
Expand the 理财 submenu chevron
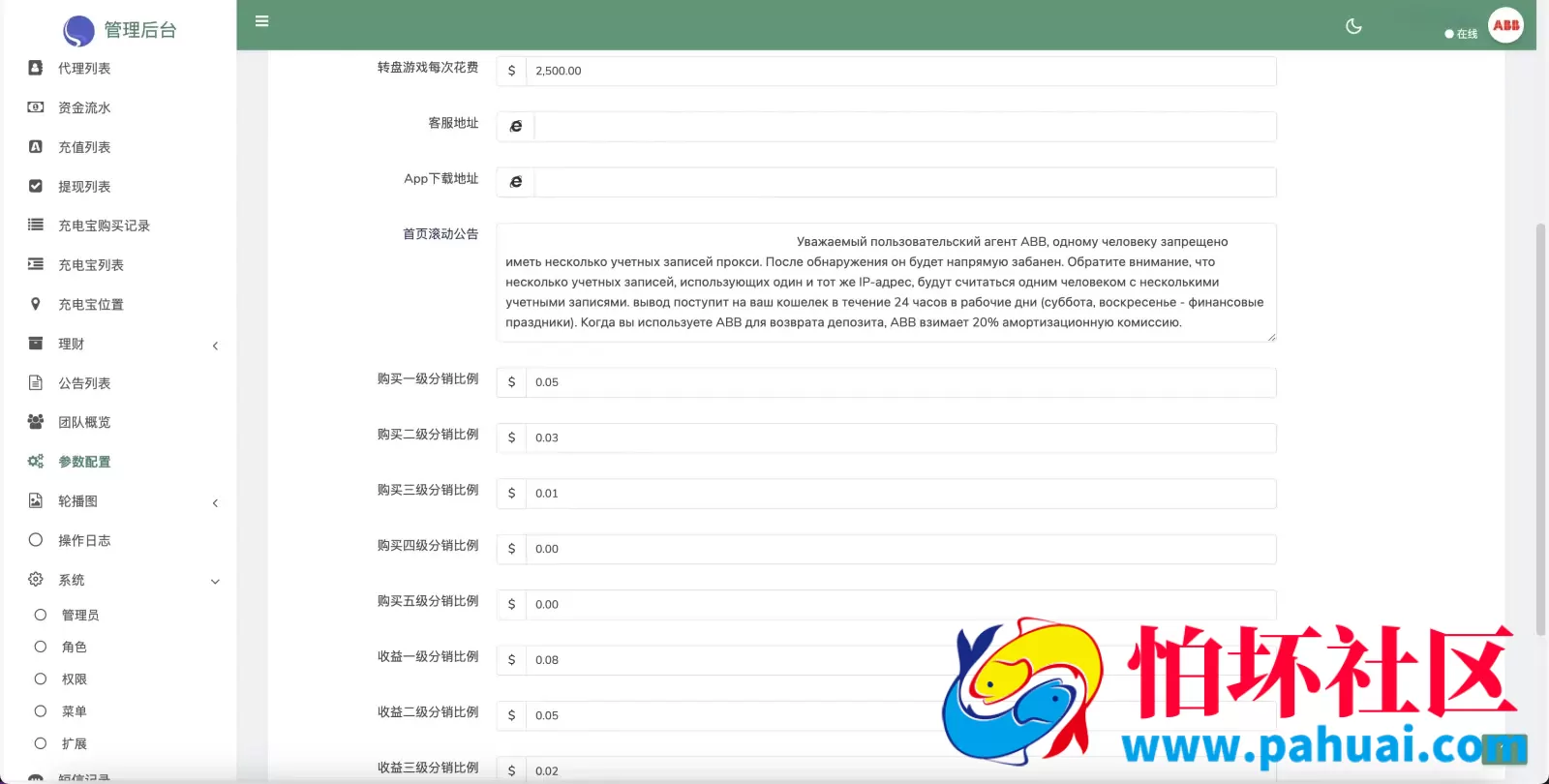(x=215, y=346)
